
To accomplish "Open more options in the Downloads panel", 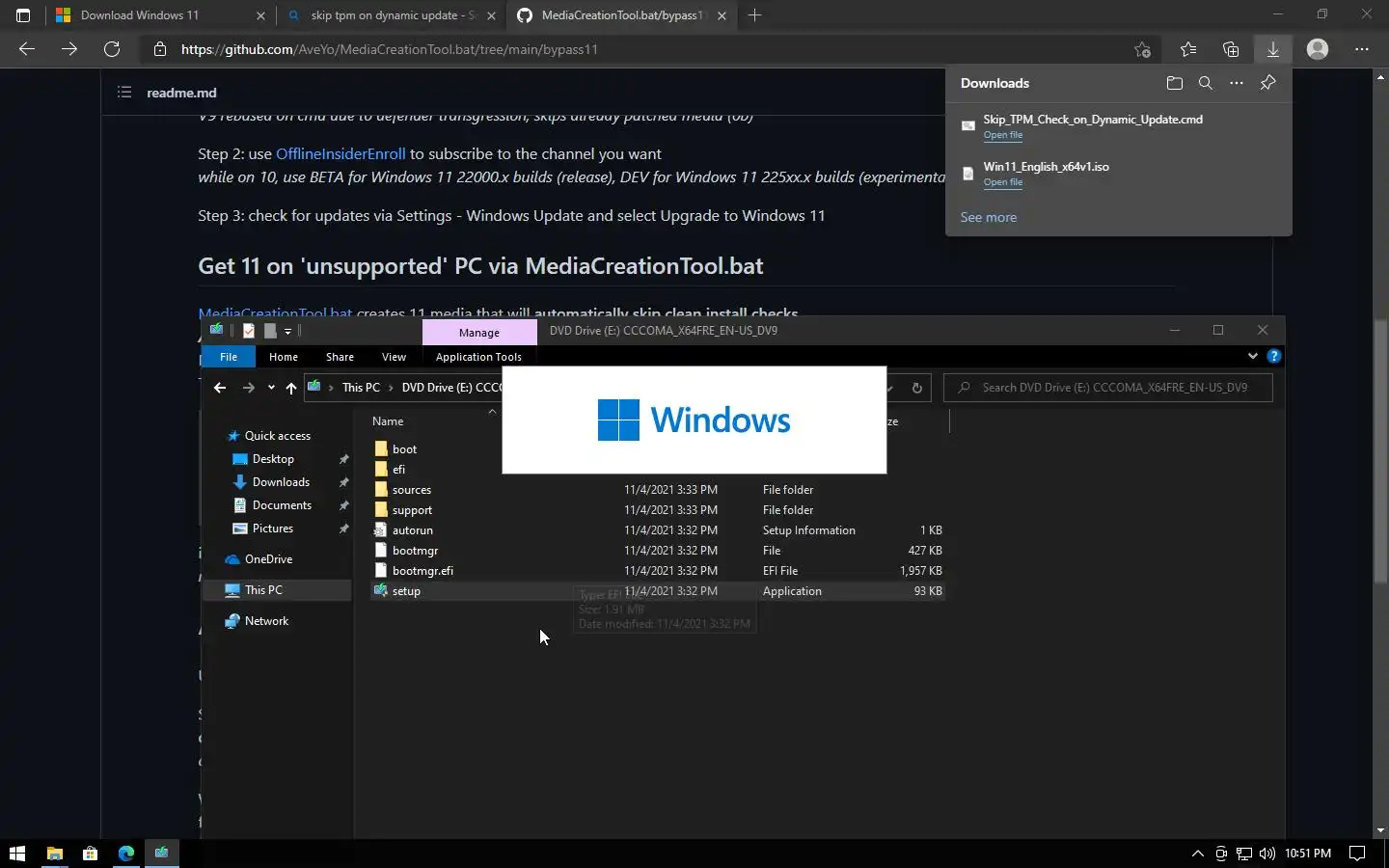I will coord(1236,83).
